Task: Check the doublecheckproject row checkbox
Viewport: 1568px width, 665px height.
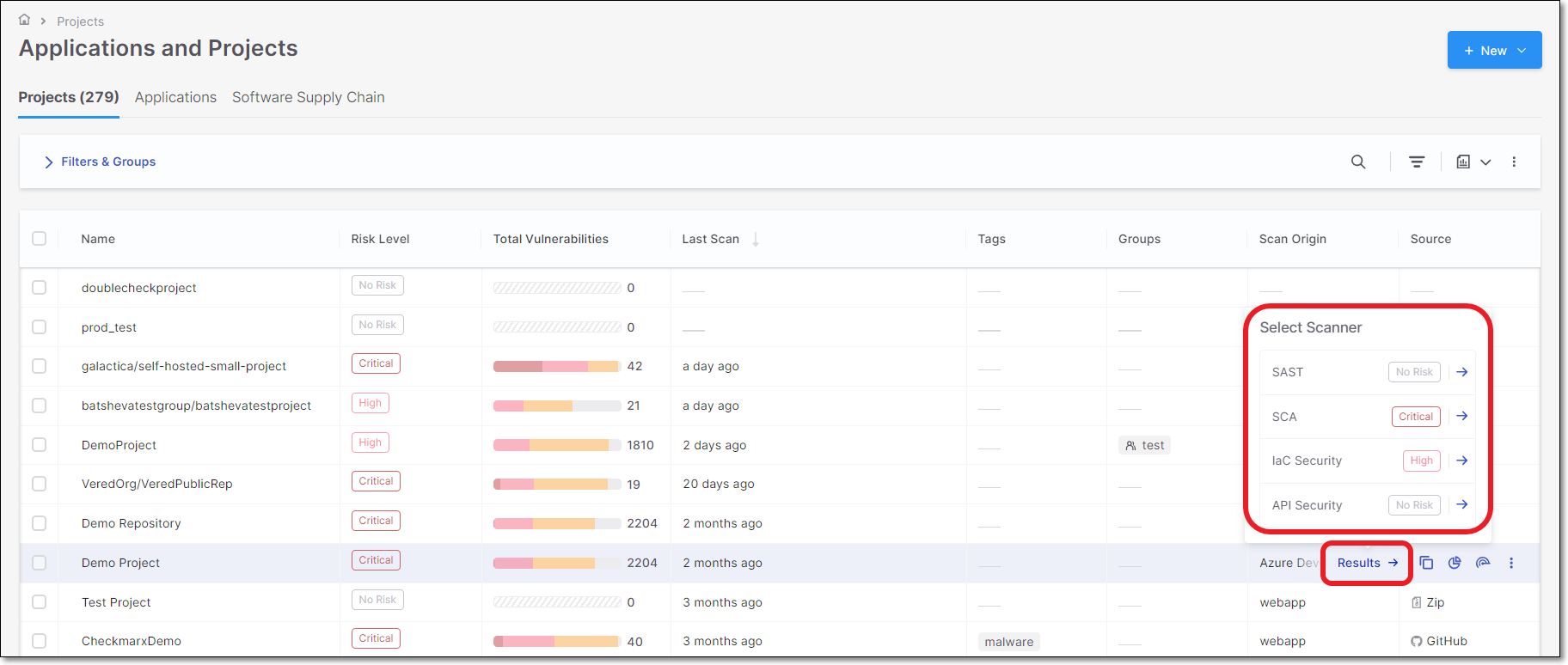Action: click(x=40, y=287)
